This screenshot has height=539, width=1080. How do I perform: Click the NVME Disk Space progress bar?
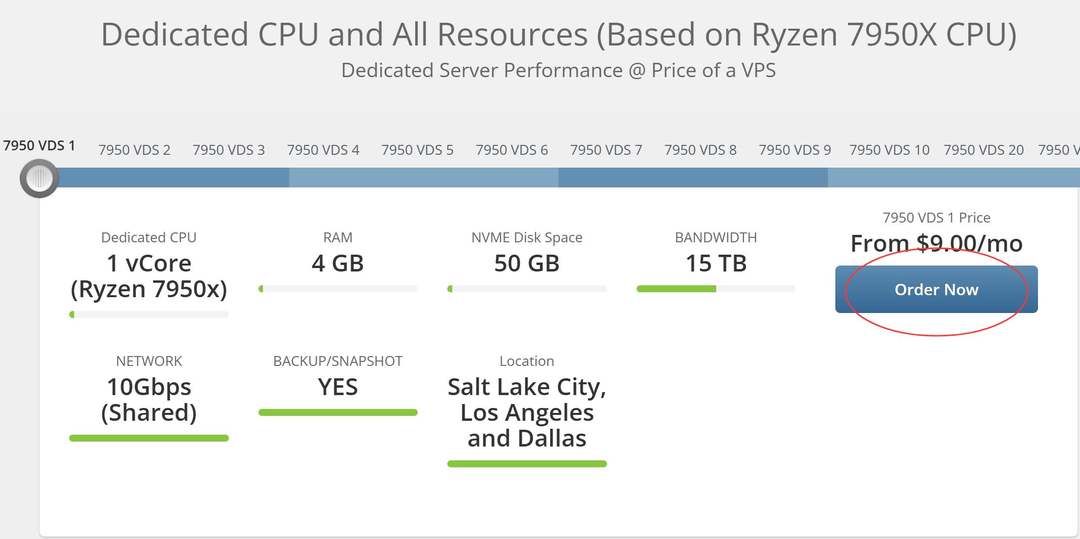tap(527, 289)
